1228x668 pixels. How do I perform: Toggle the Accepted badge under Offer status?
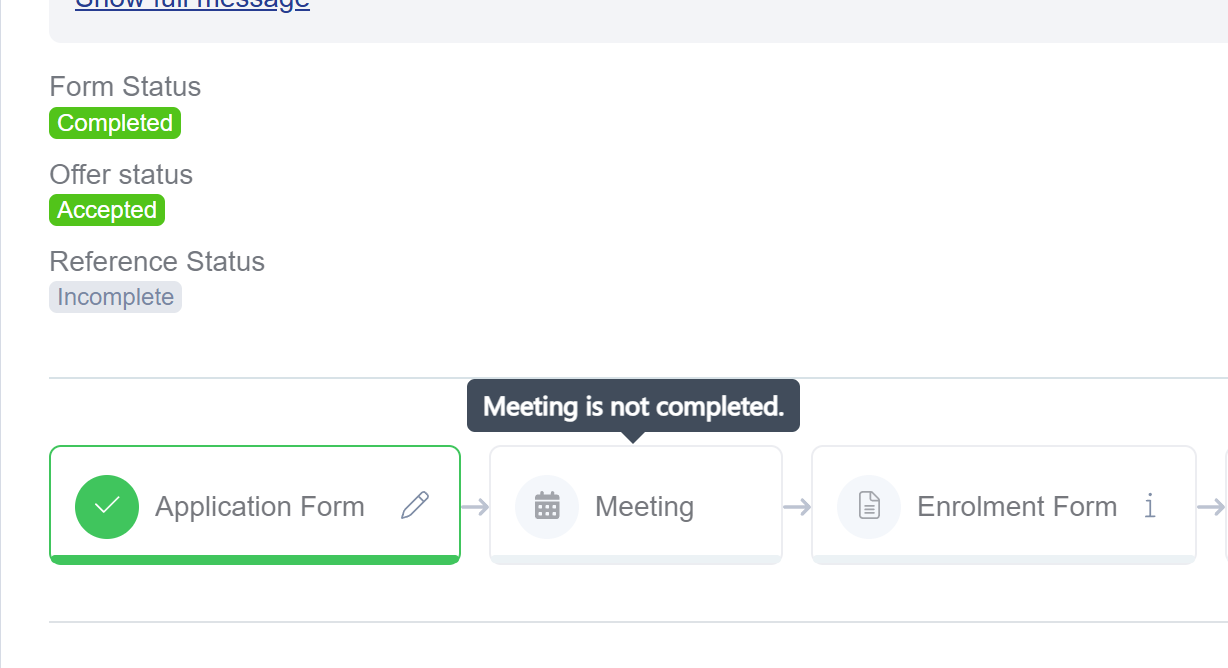[106, 210]
